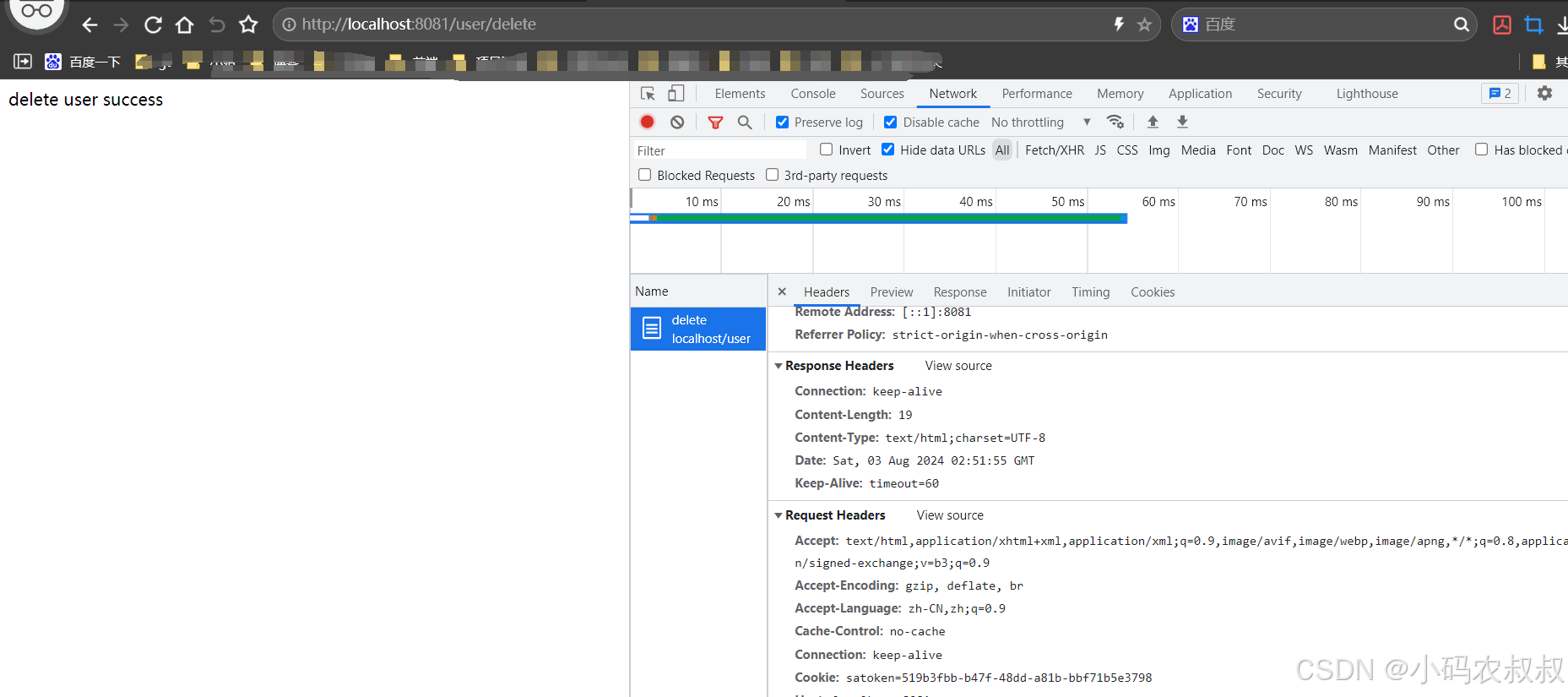Uncheck the Preserve log checkbox
Viewport: 1568px width, 697px height.
(x=783, y=123)
